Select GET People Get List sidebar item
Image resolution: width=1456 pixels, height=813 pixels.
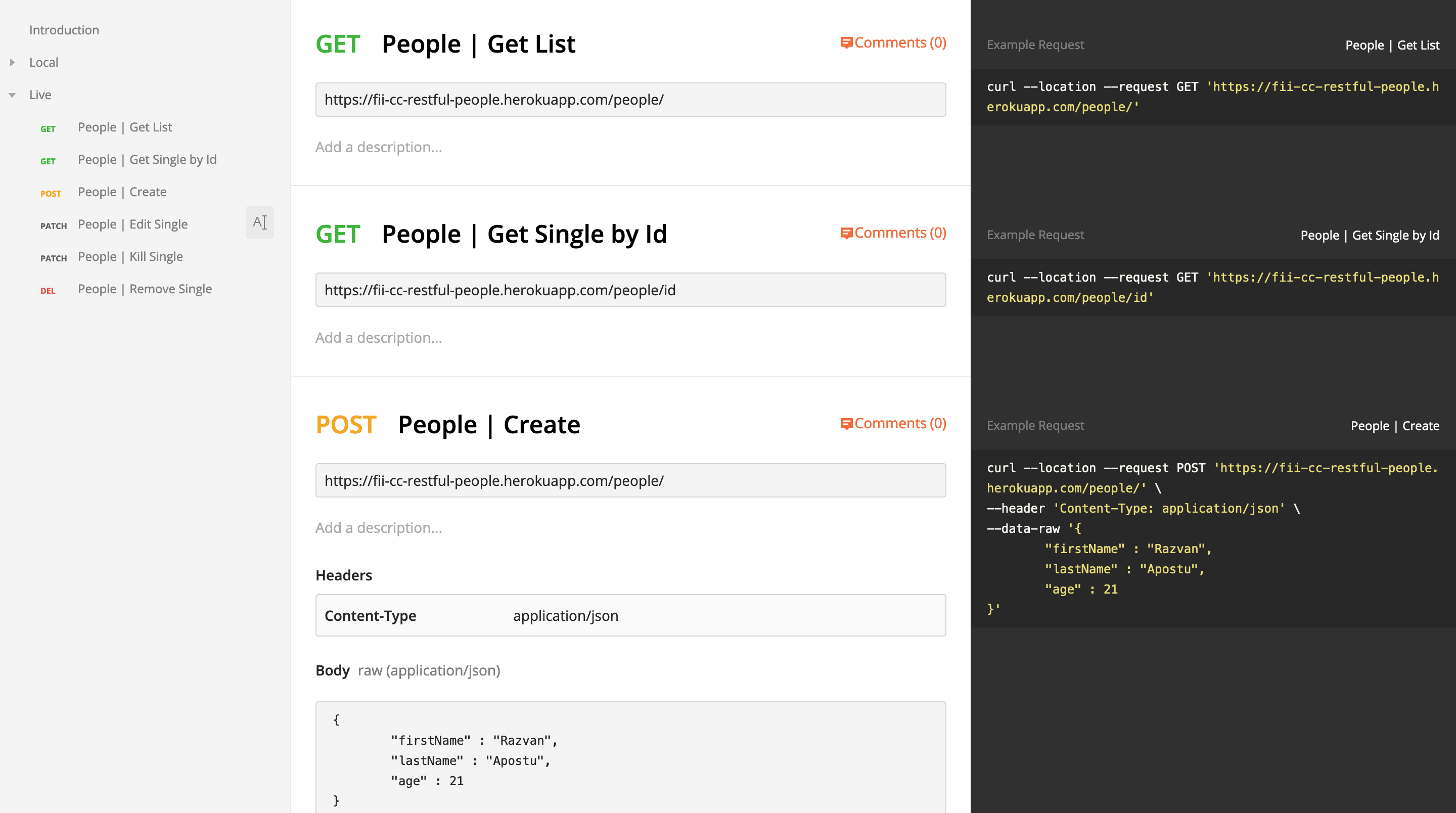coord(124,127)
